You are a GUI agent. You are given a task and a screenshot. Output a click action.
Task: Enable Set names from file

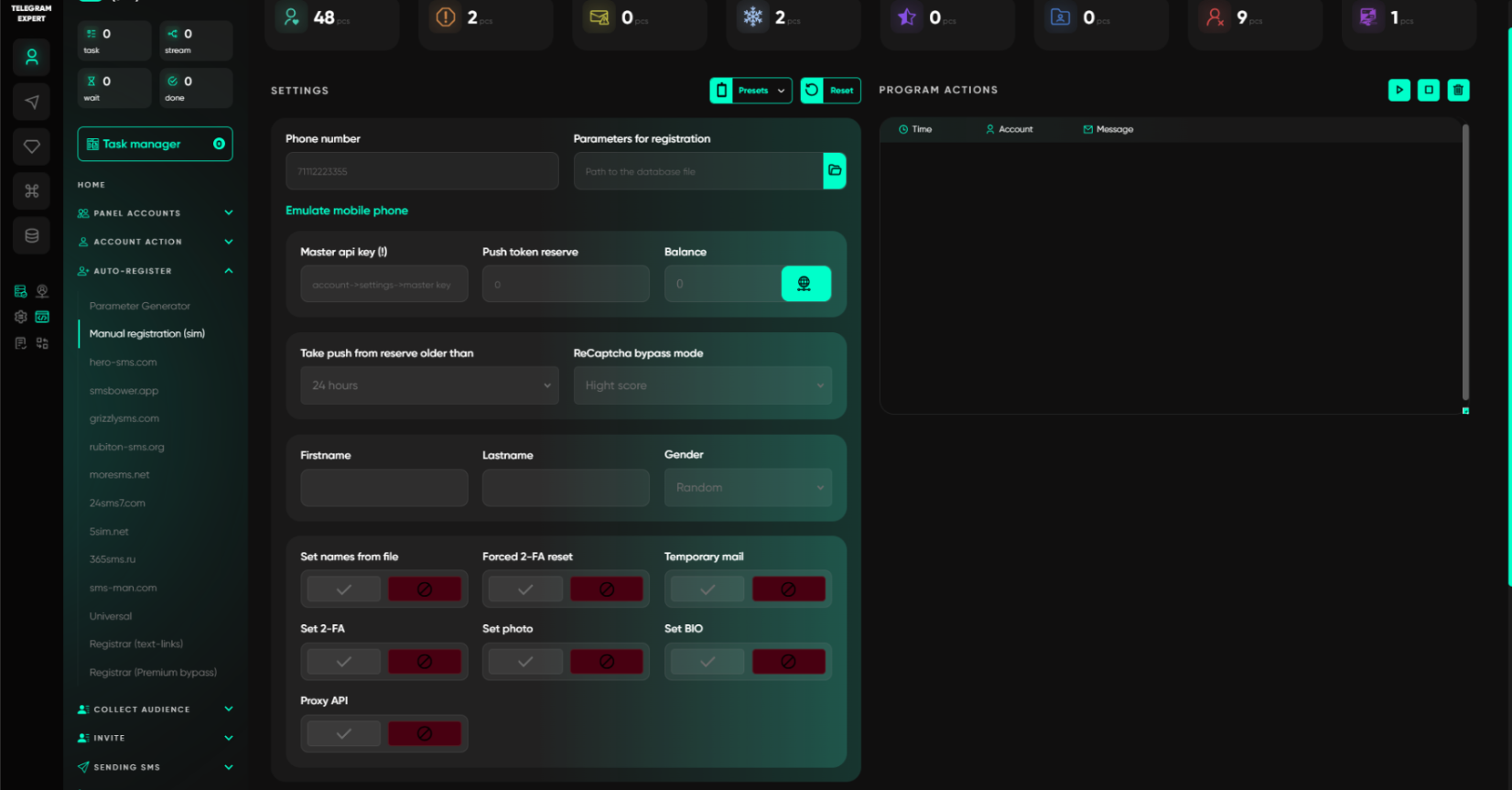(344, 590)
